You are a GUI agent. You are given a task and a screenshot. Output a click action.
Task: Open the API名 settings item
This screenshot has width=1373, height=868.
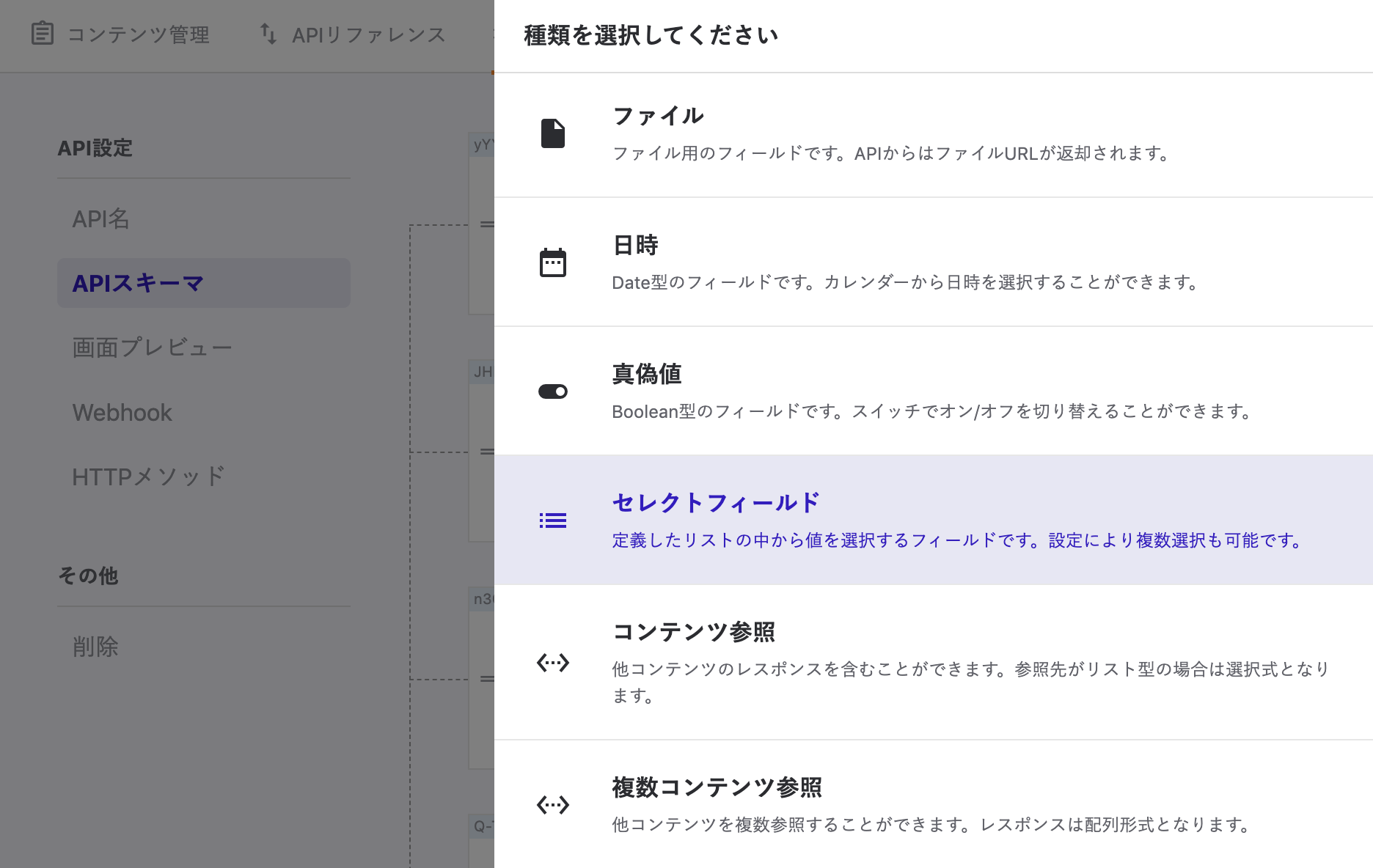pos(101,218)
